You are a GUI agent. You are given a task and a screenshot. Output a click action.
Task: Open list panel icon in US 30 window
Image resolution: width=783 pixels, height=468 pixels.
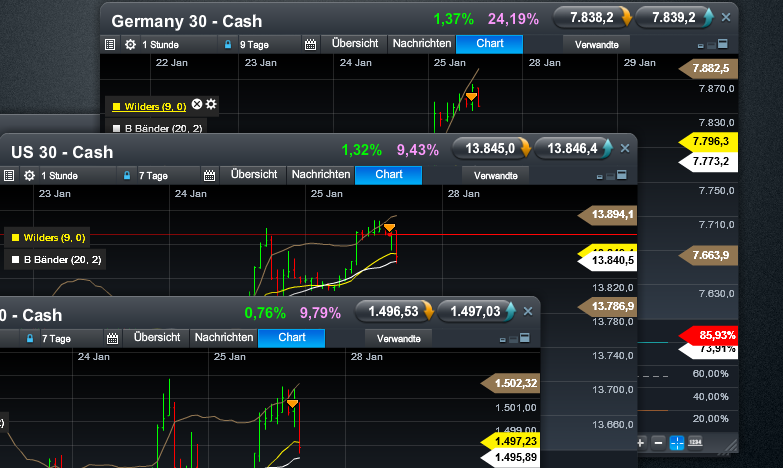pos(9,175)
